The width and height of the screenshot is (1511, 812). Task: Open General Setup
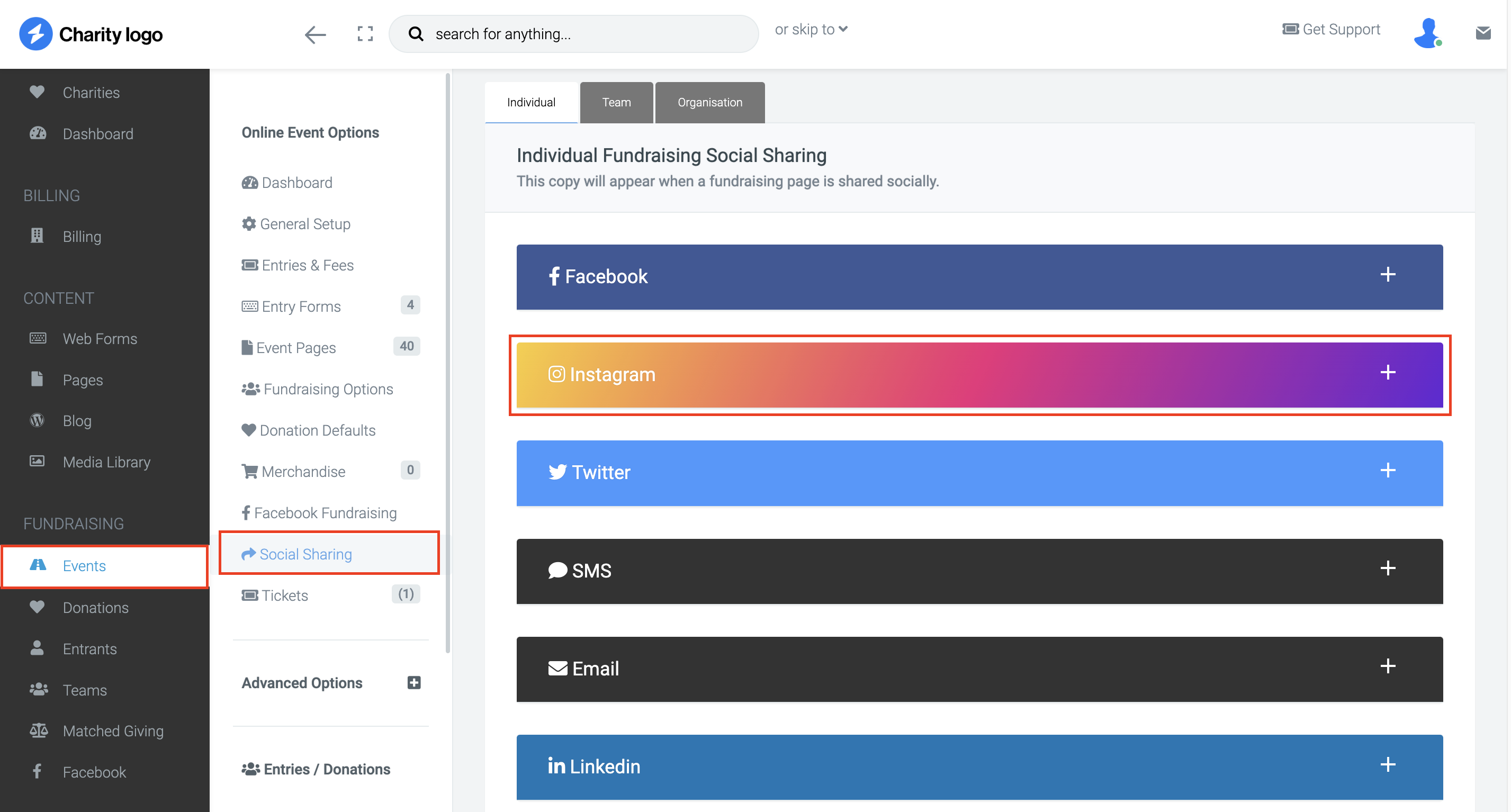click(x=295, y=224)
